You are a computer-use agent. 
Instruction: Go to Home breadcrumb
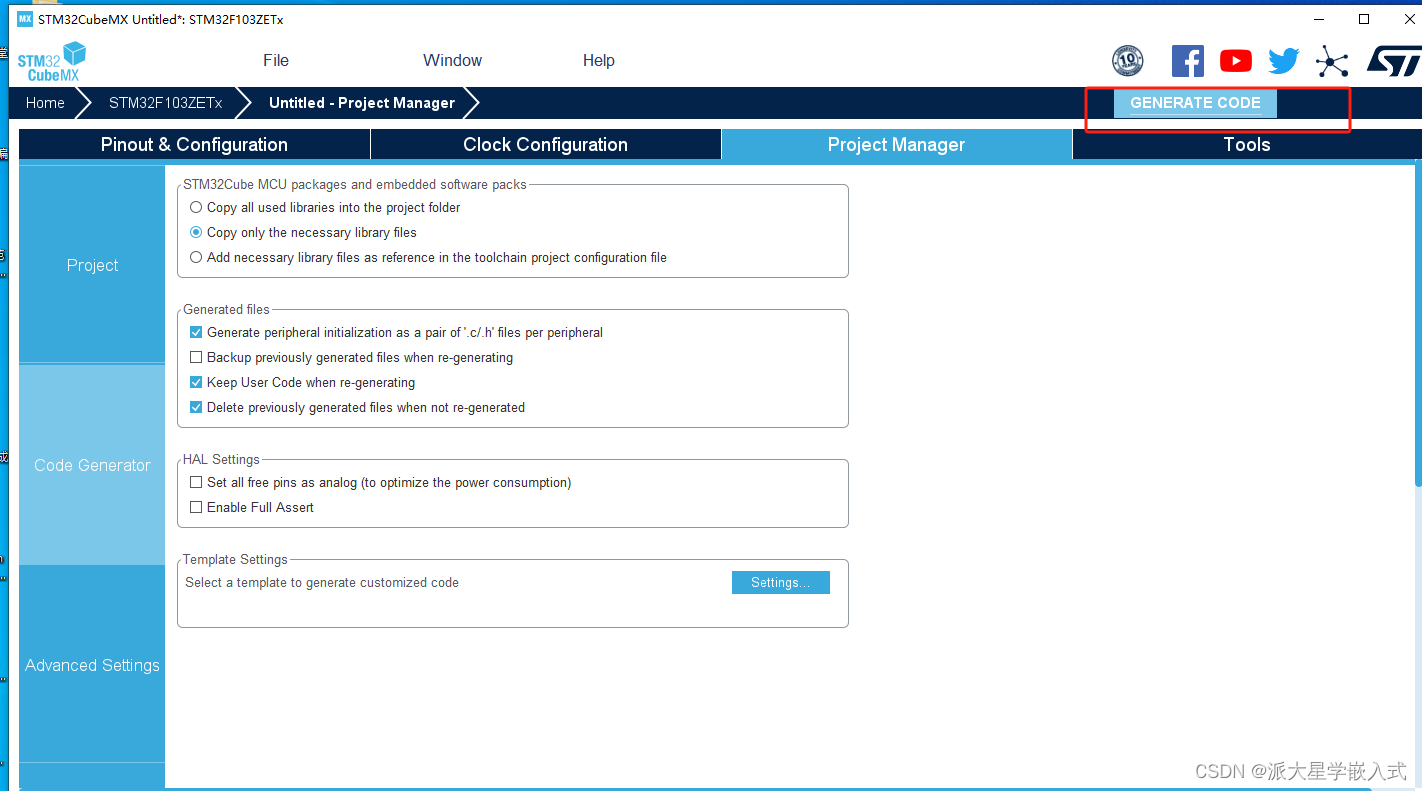pos(45,103)
